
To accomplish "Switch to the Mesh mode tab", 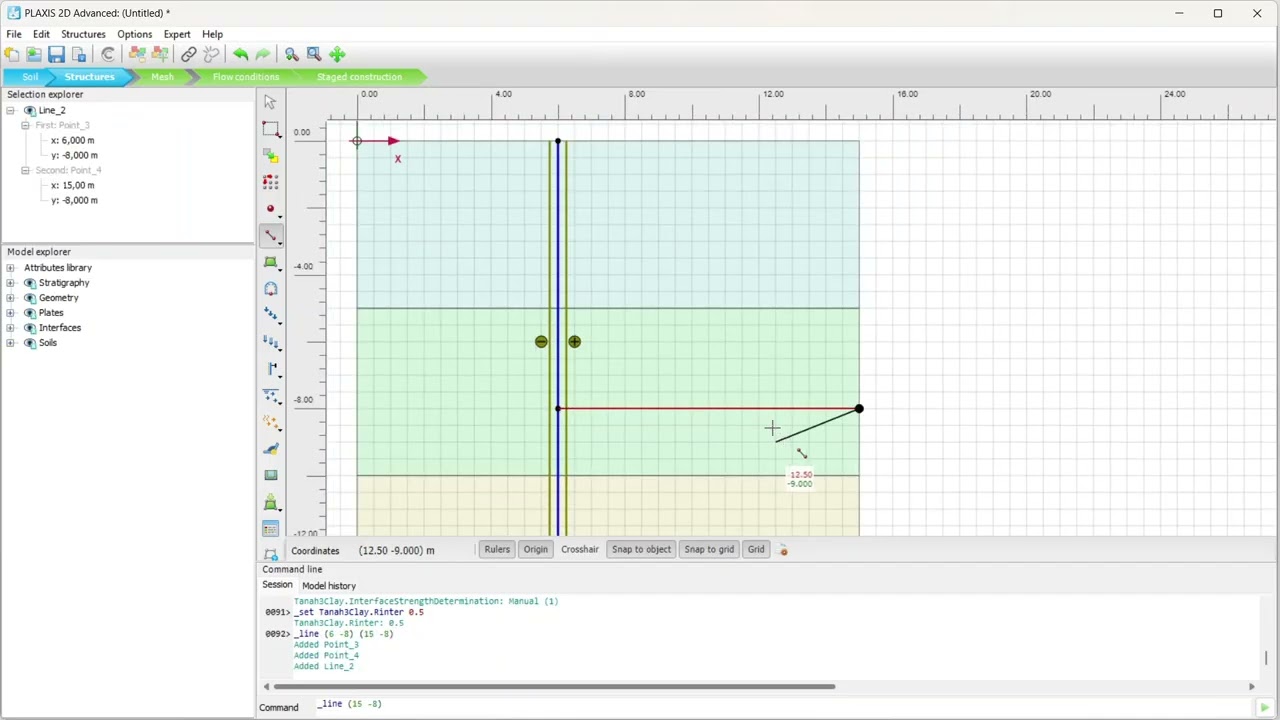I will point(162,77).
